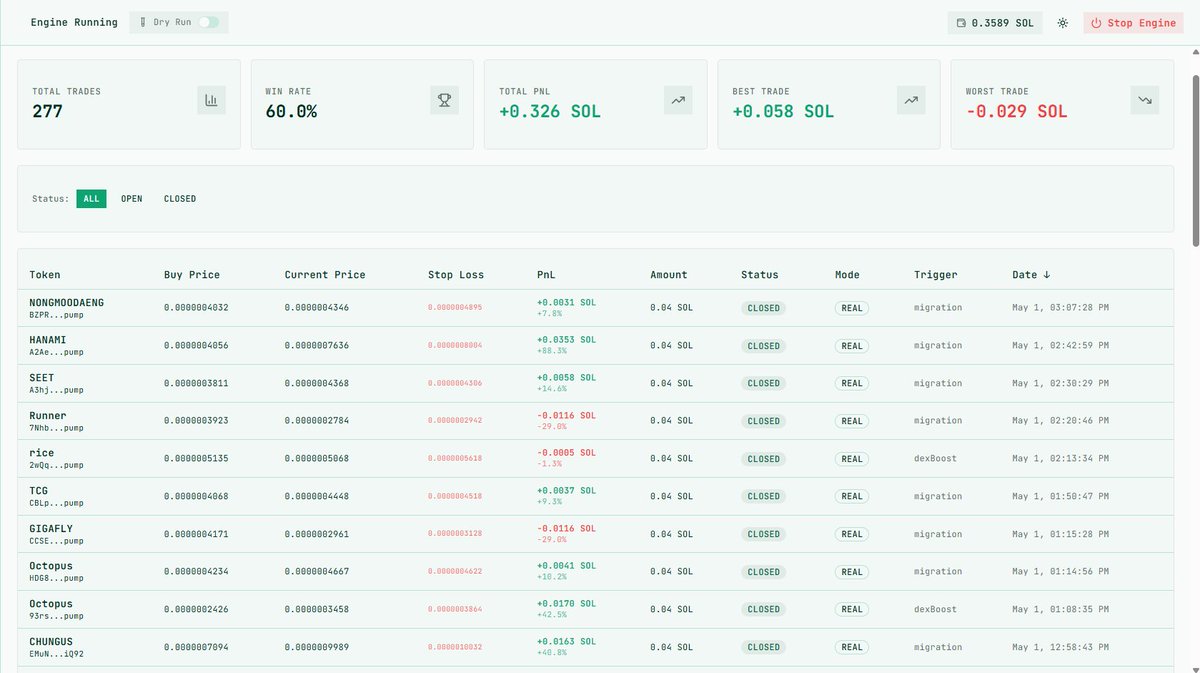The width and height of the screenshot is (1200, 673).
Task: Click the Trigger column header
Action: 936,275
